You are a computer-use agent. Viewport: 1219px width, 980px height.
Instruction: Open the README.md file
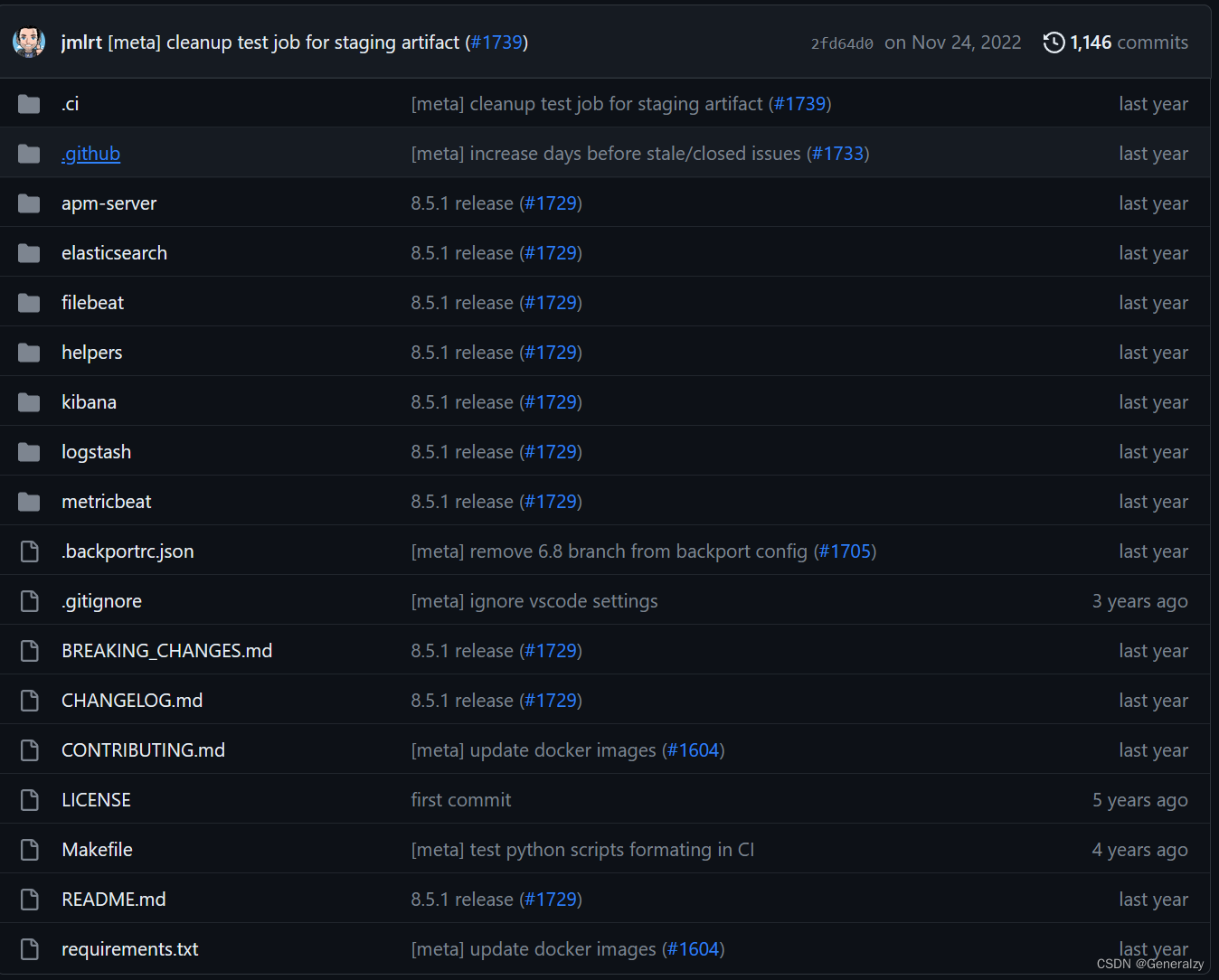point(114,900)
